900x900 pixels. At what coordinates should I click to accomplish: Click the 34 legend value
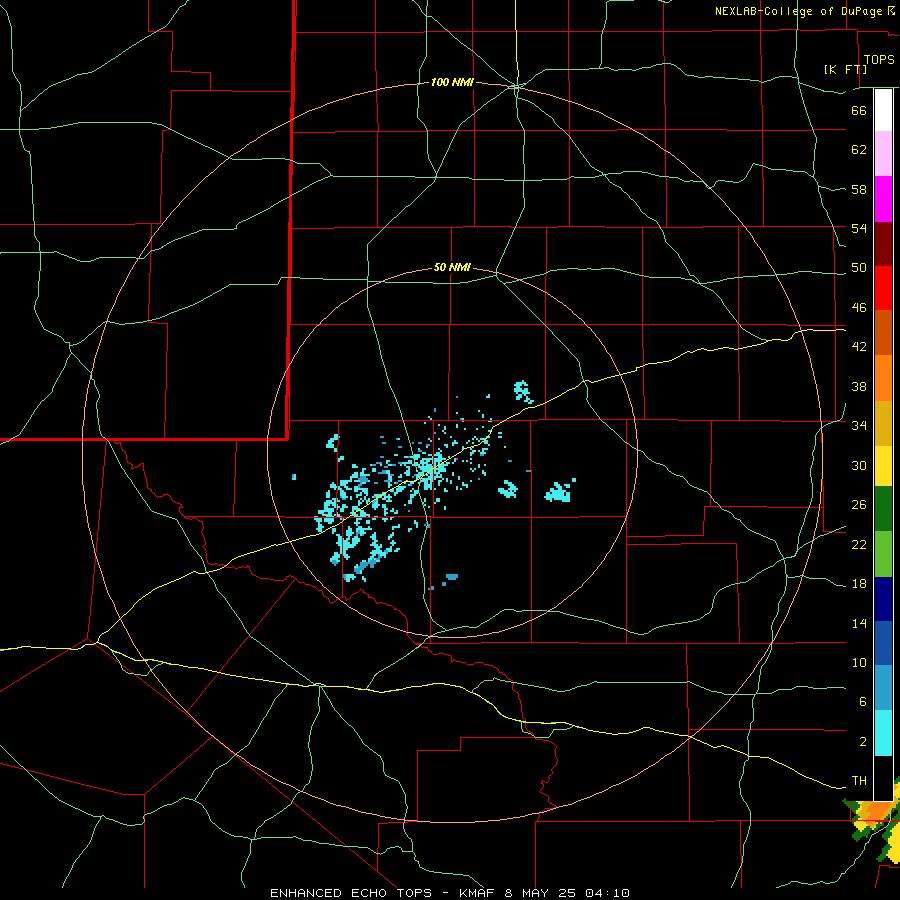[x=859, y=426]
